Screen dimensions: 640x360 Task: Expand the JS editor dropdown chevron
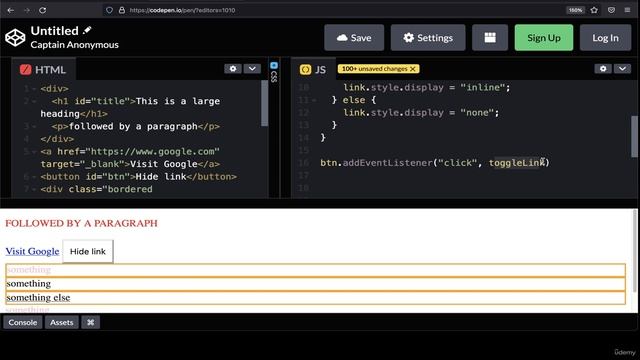[622, 69]
